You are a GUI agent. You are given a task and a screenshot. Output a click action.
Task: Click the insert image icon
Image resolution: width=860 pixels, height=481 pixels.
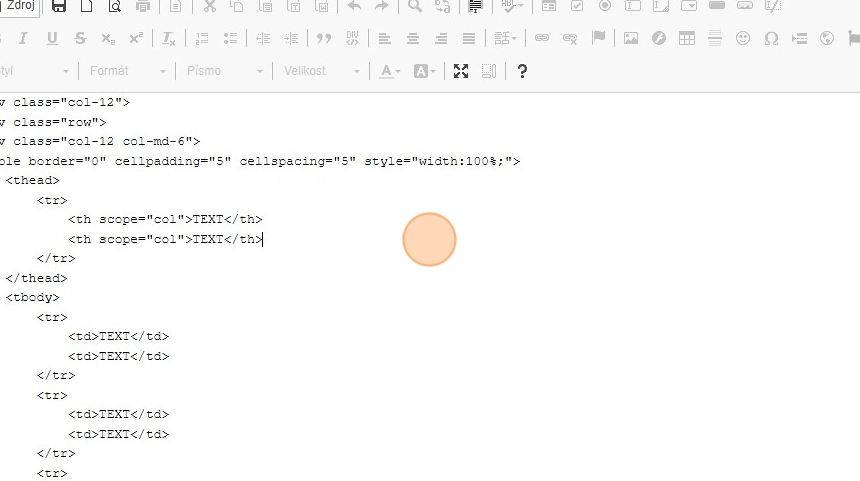(x=630, y=39)
